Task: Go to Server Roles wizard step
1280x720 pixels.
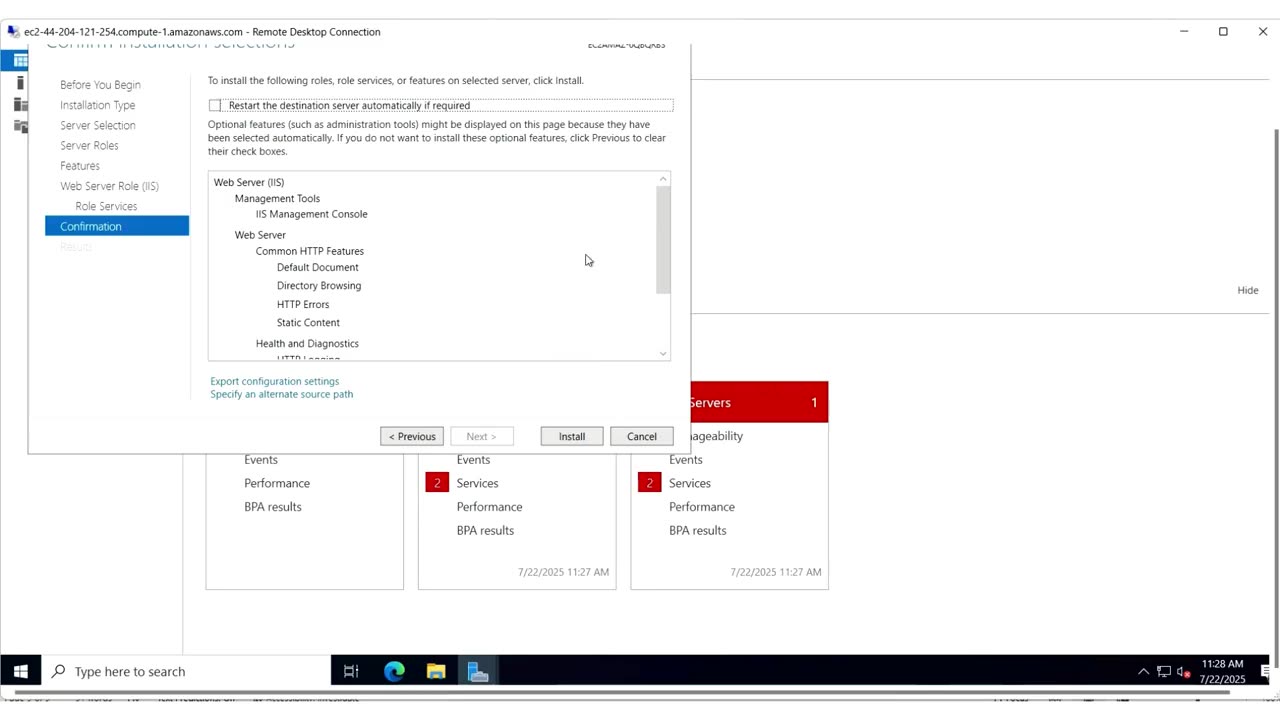Action: pyautogui.click(x=89, y=145)
